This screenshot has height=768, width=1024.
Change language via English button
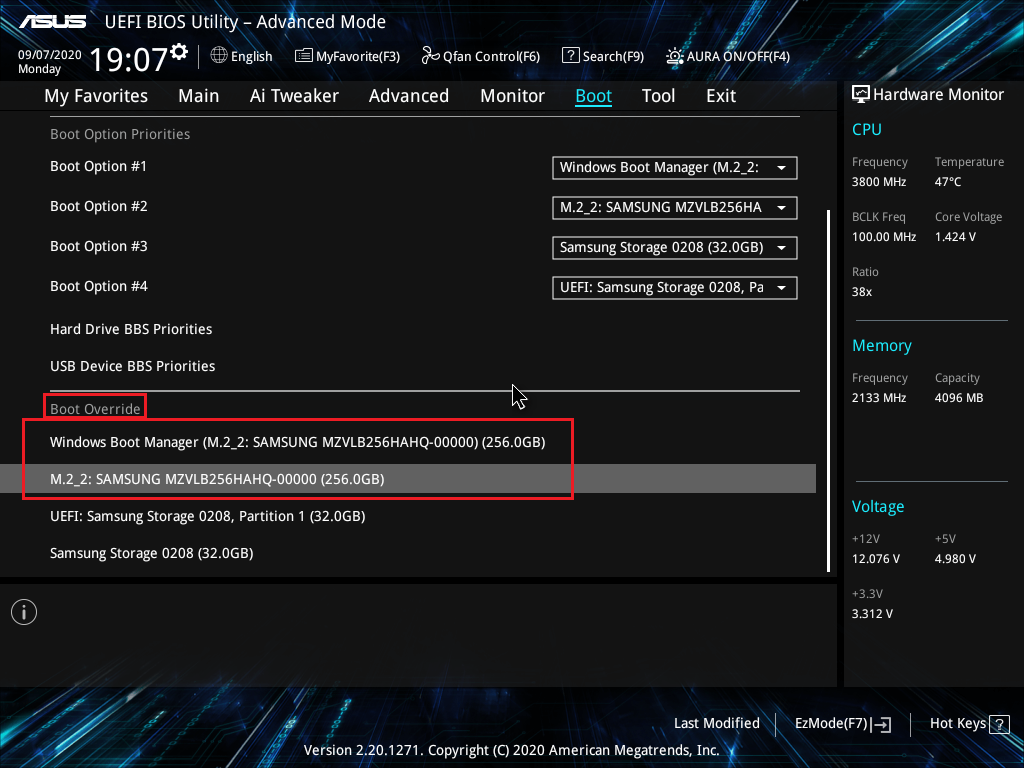click(x=242, y=56)
